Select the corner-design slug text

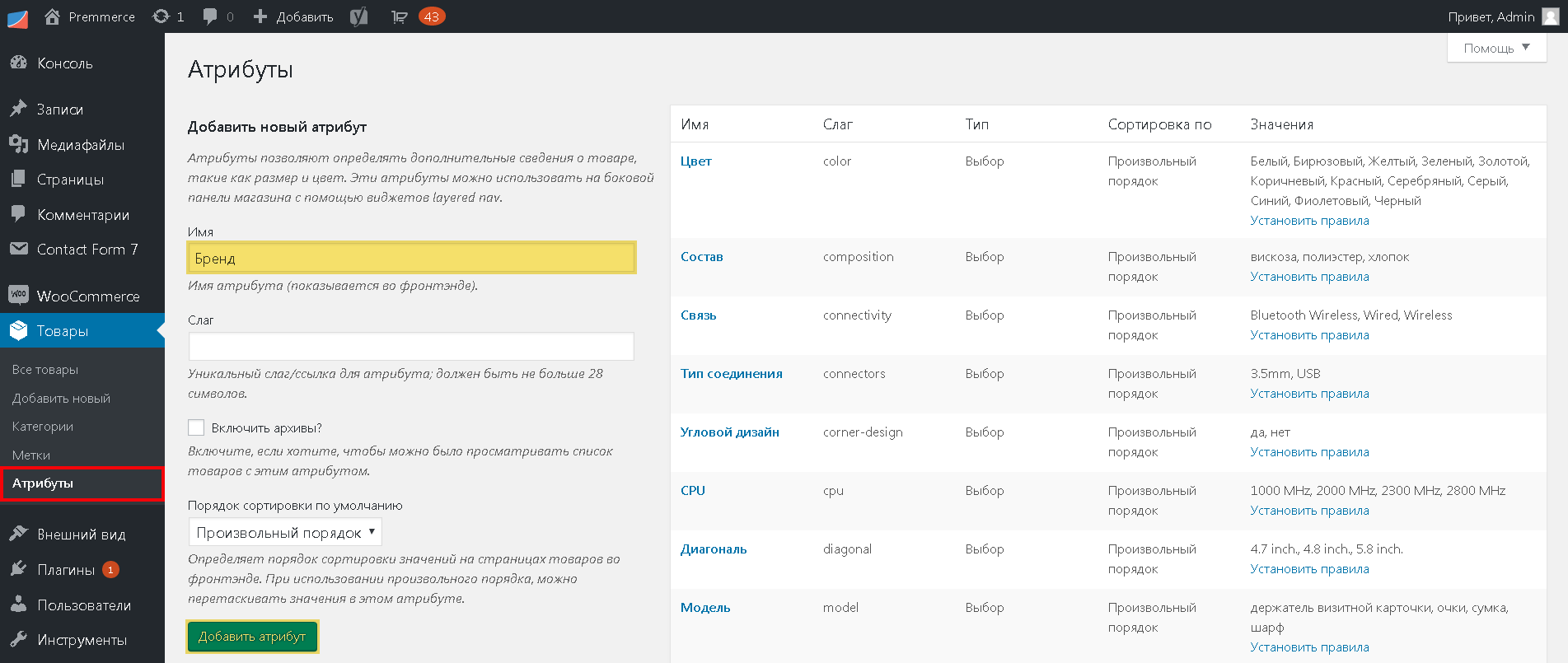coord(863,432)
